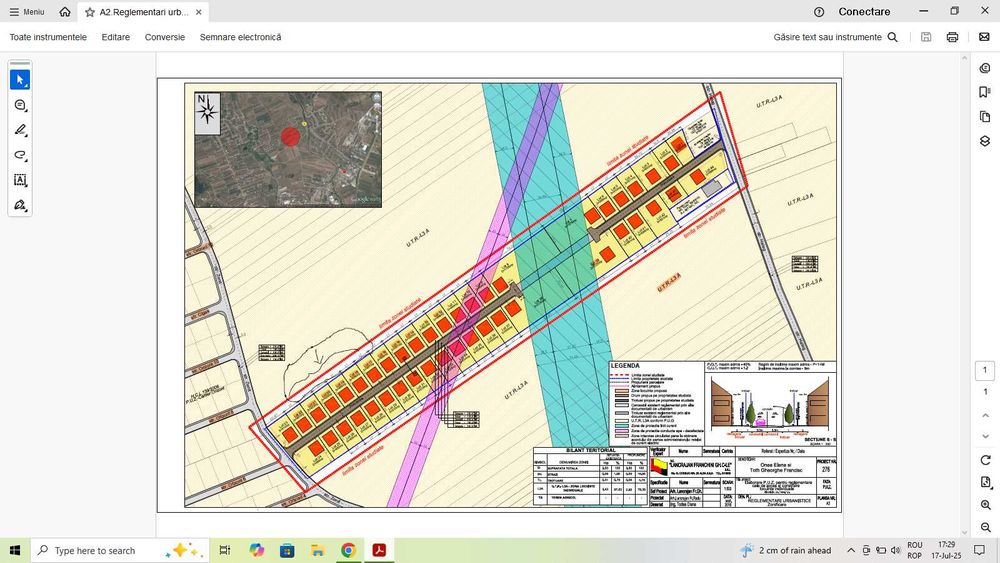
Task: Click the zoom in magnifier button
Action: 986,506
